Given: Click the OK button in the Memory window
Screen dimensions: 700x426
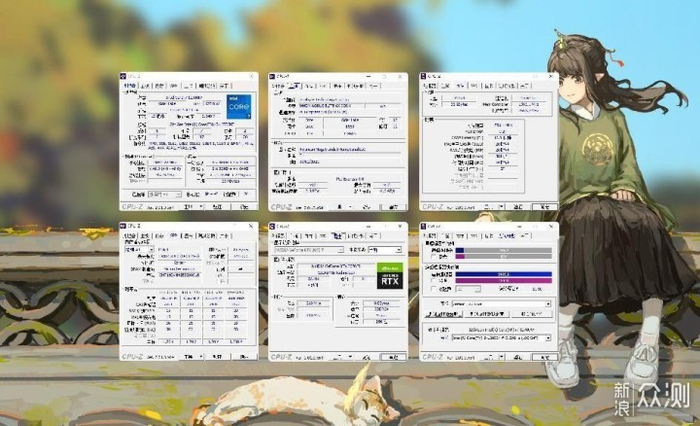Looking at the screenshot, I should pos(545,207).
